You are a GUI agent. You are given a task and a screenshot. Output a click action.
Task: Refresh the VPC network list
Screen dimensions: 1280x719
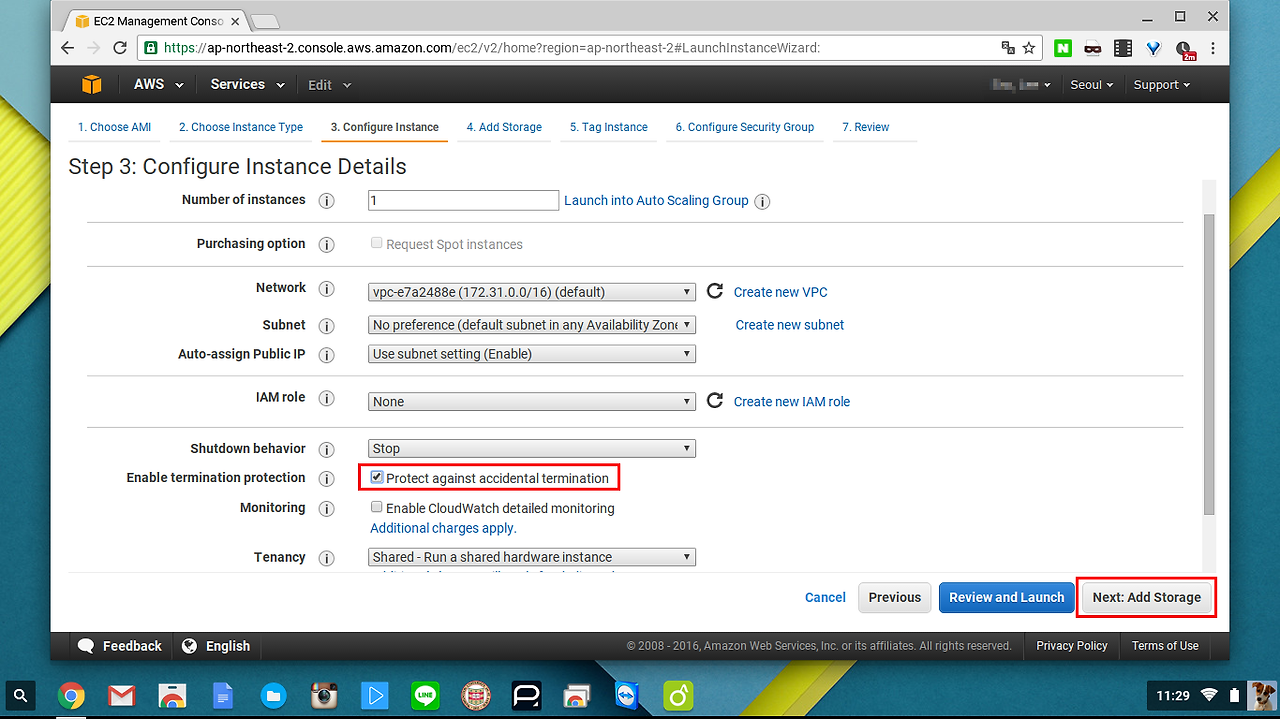pos(715,291)
